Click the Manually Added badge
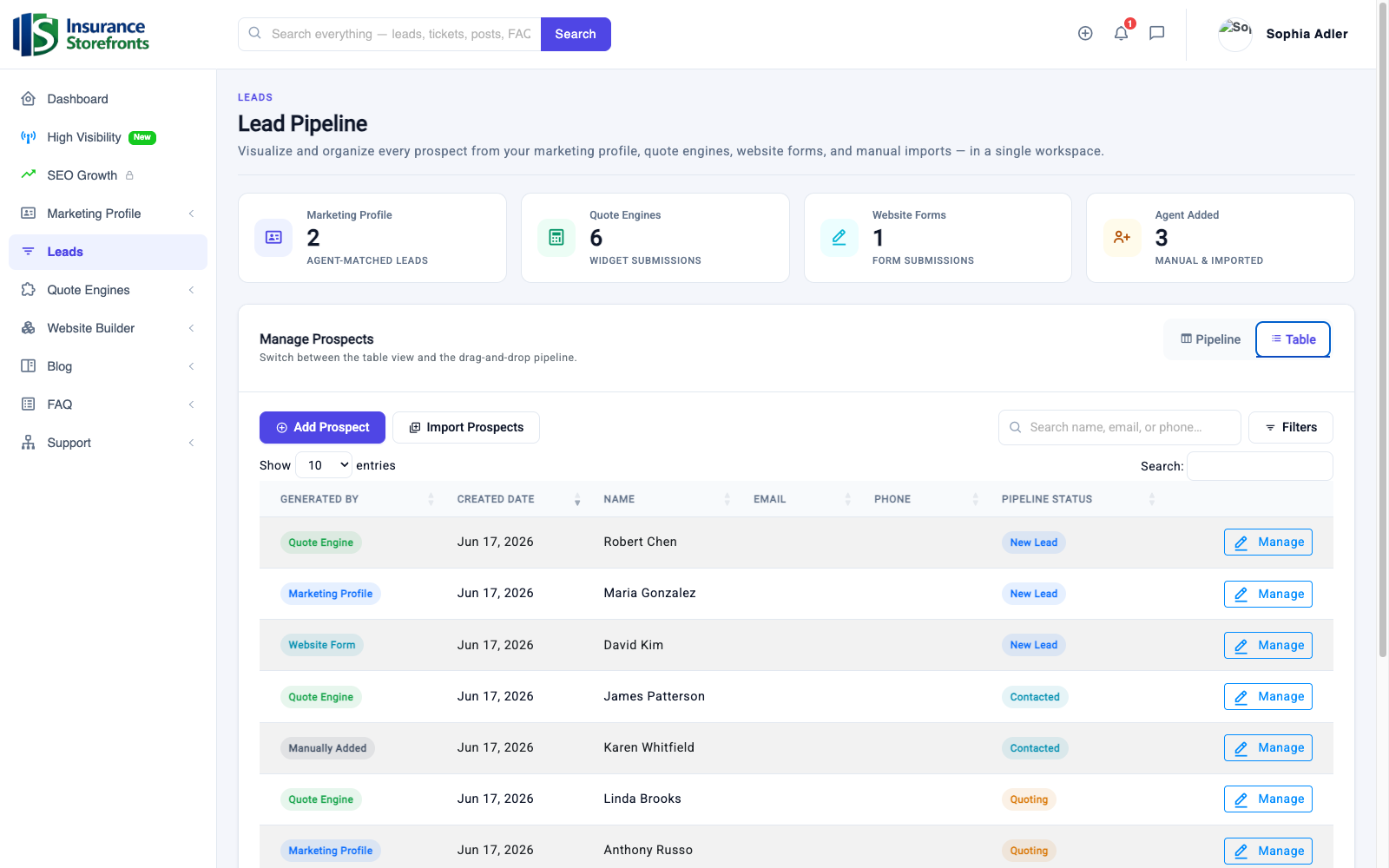The image size is (1389, 868). (x=327, y=748)
